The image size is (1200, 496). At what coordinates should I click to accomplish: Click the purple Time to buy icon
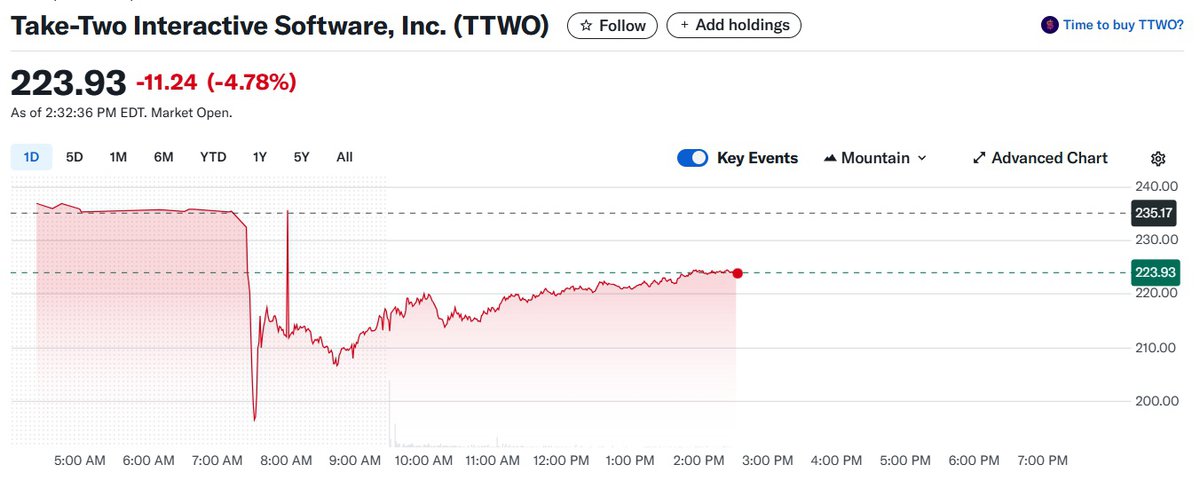point(1049,25)
